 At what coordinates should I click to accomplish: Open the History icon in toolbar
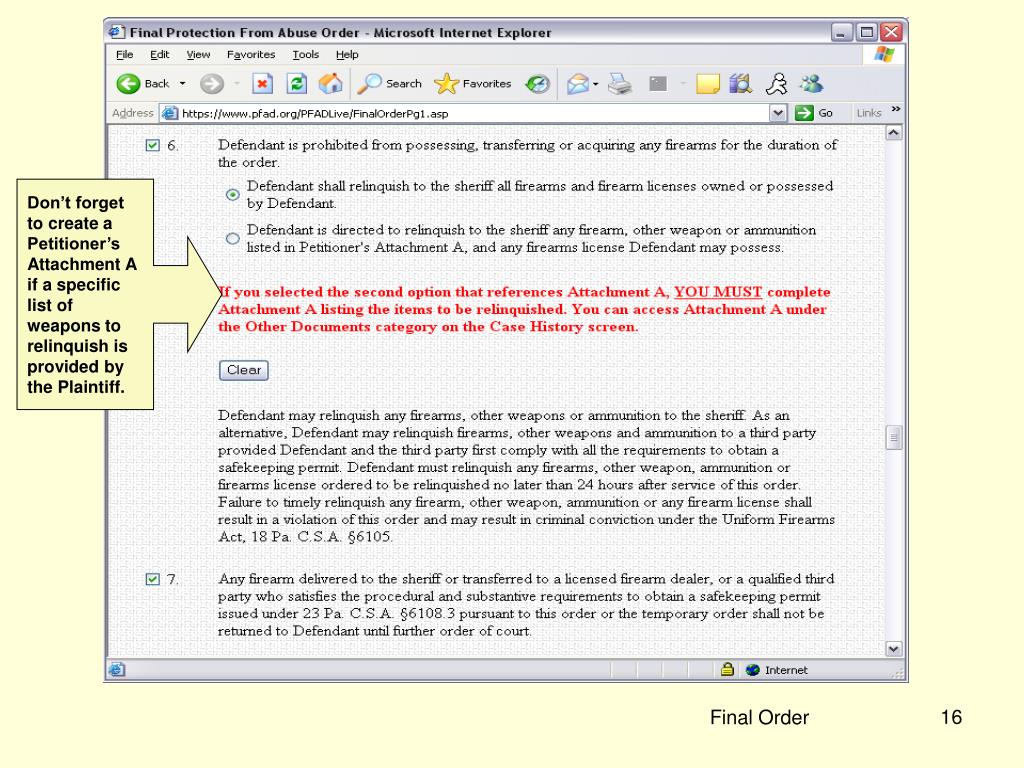click(538, 84)
